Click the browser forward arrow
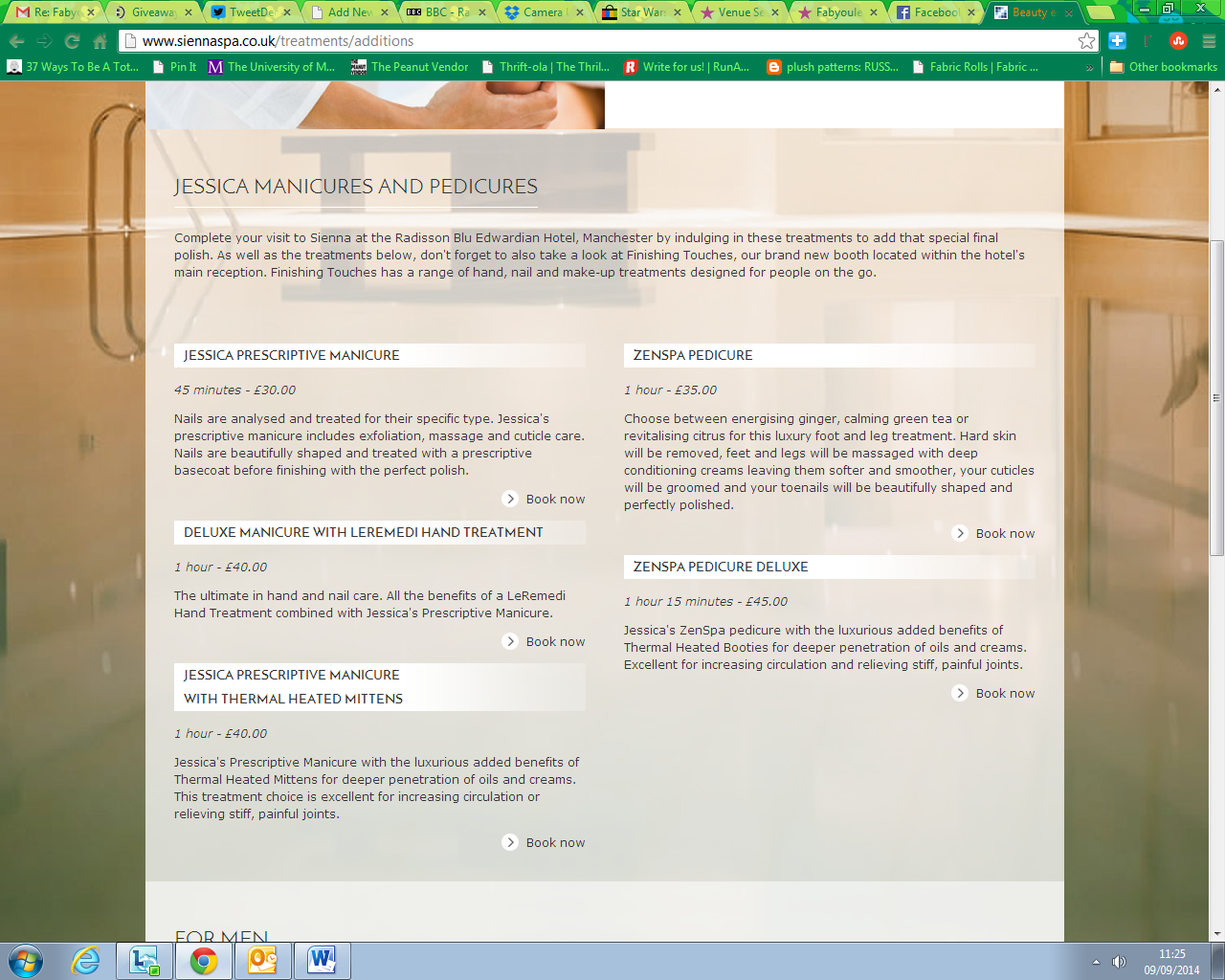This screenshot has width=1225, height=980. [x=44, y=41]
